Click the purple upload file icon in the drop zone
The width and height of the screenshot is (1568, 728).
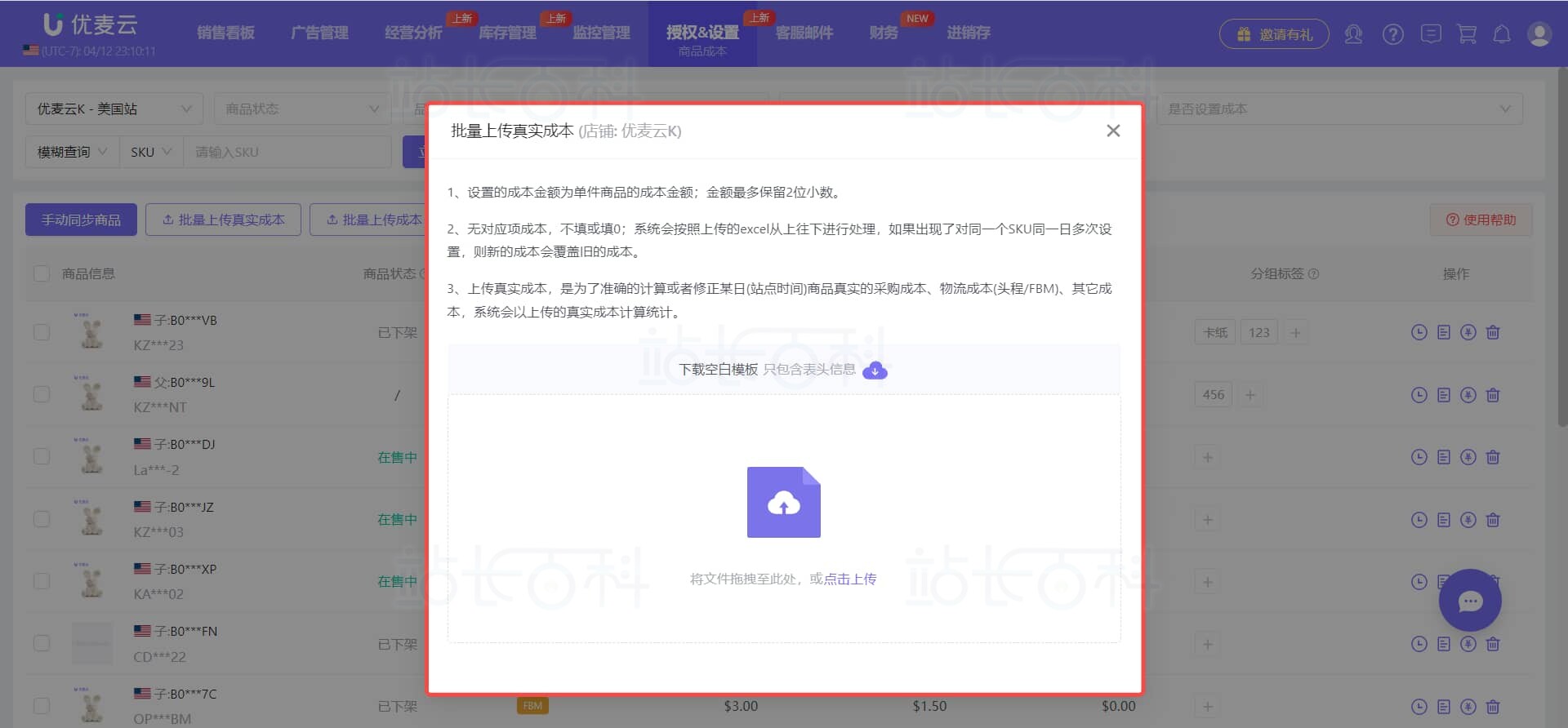(x=783, y=502)
